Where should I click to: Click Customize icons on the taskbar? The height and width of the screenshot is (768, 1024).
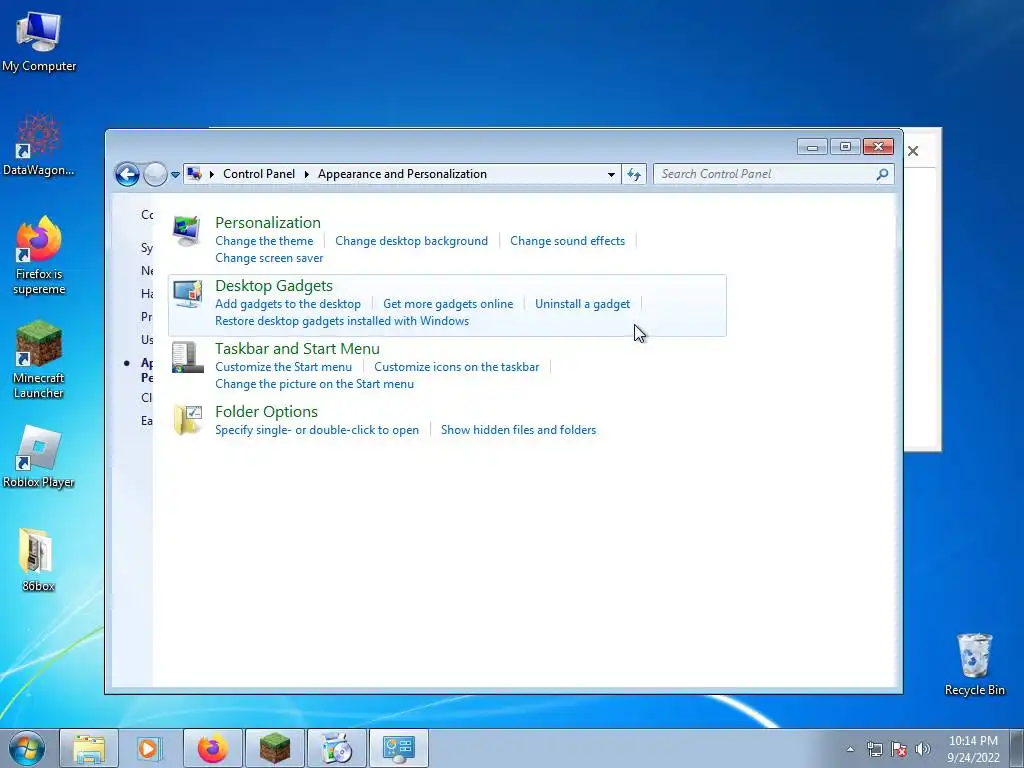click(456, 367)
